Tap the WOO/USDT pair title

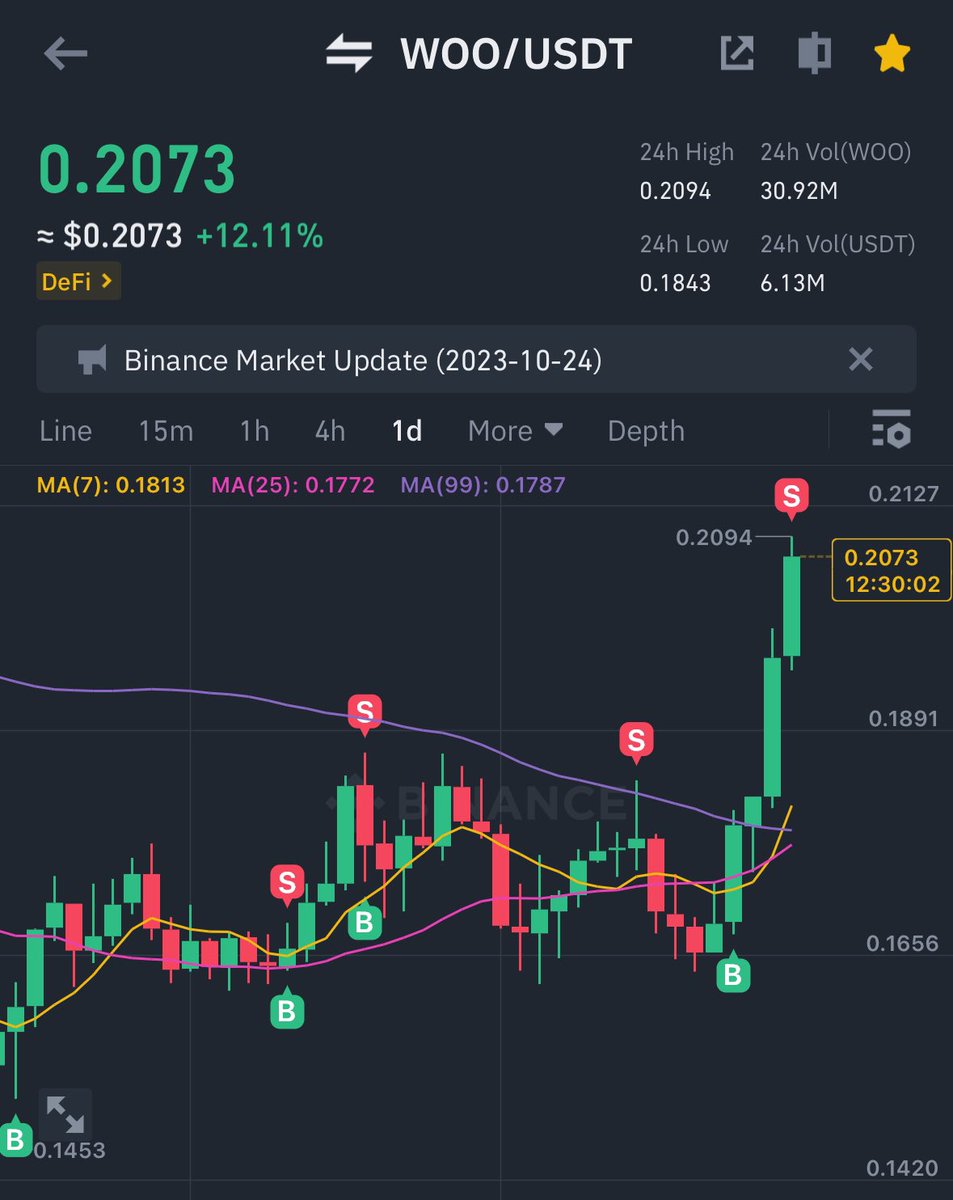click(x=516, y=54)
